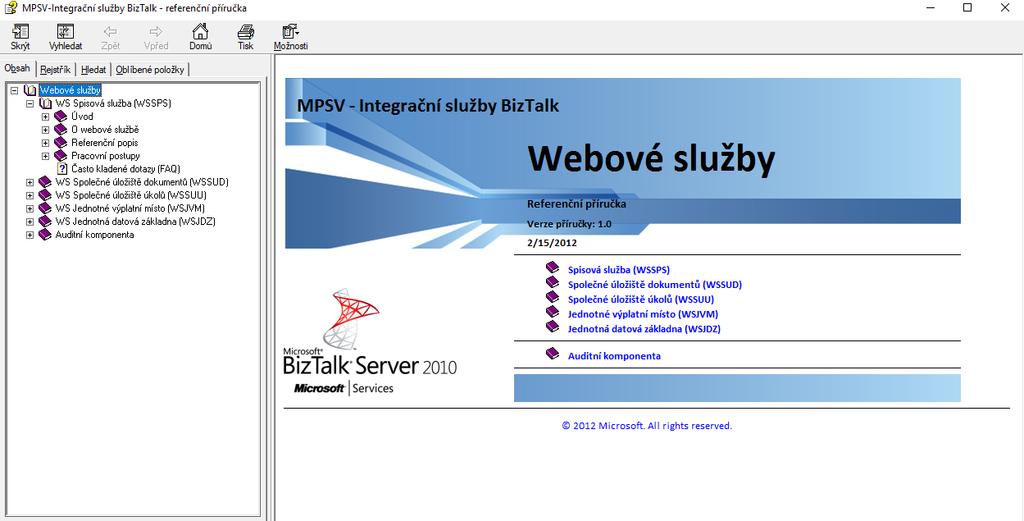Collapse the WS Spisová služba (WSSPS) node
Screen dimensions: 1024x521
(x=29, y=104)
